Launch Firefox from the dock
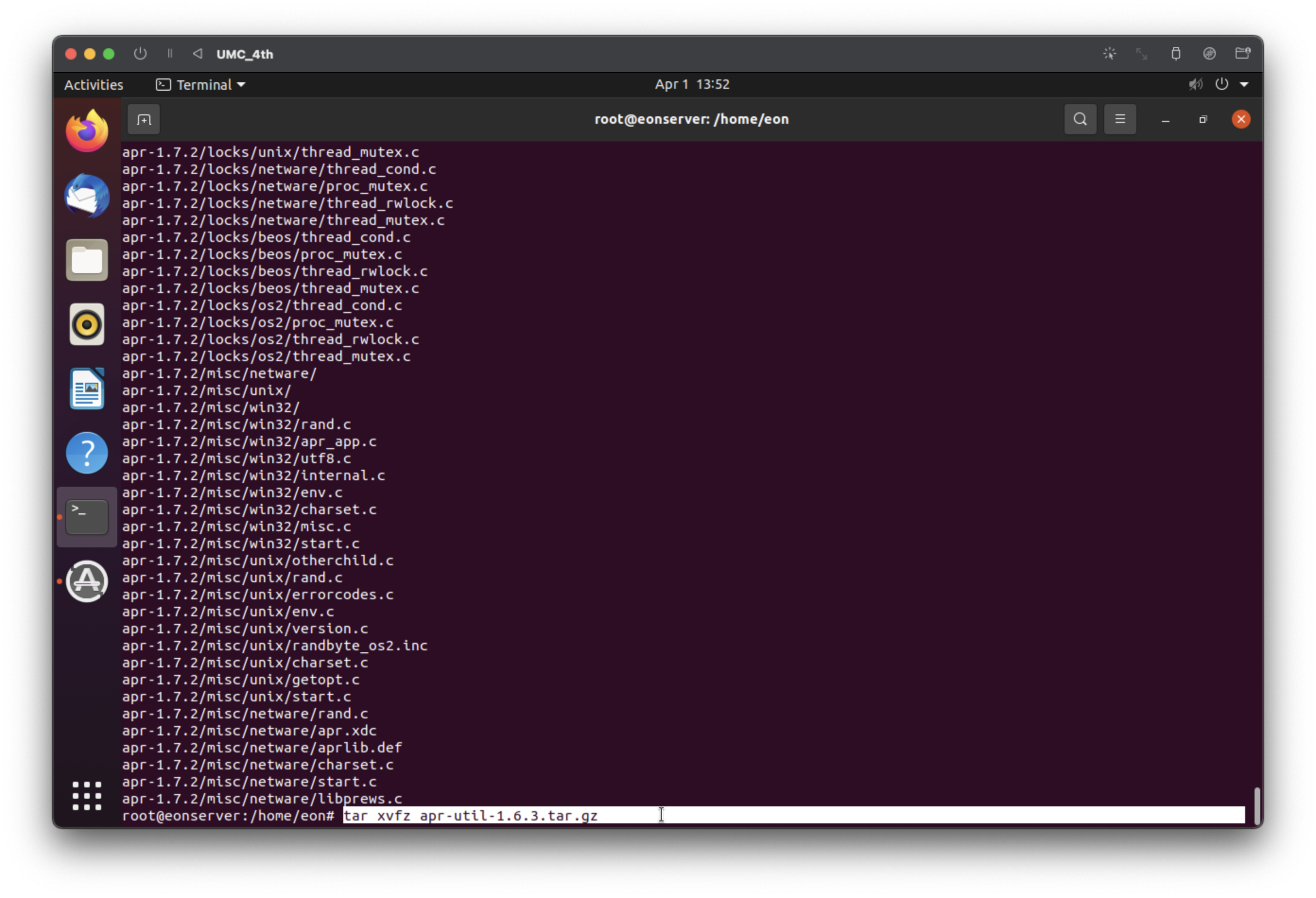Screen dimensions: 1316x898 tap(87, 131)
